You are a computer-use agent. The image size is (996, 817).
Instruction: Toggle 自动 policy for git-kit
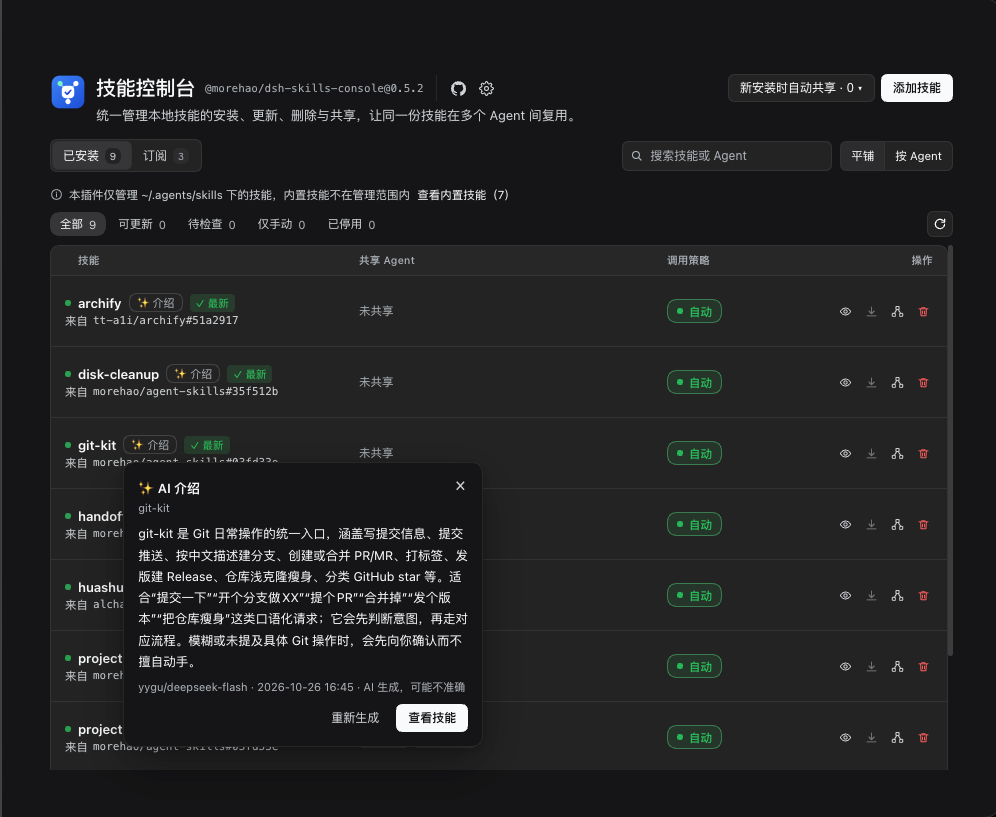[694, 454]
